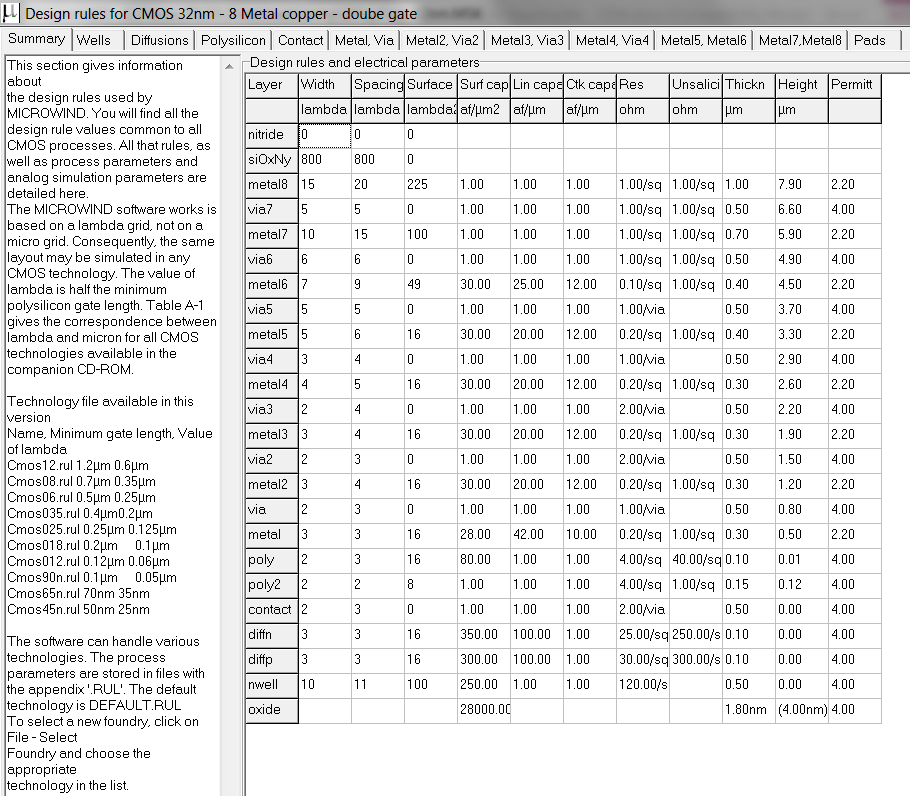The image size is (910, 796).
Task: Click nwell Res value 120.00/s
Action: click(x=642, y=684)
